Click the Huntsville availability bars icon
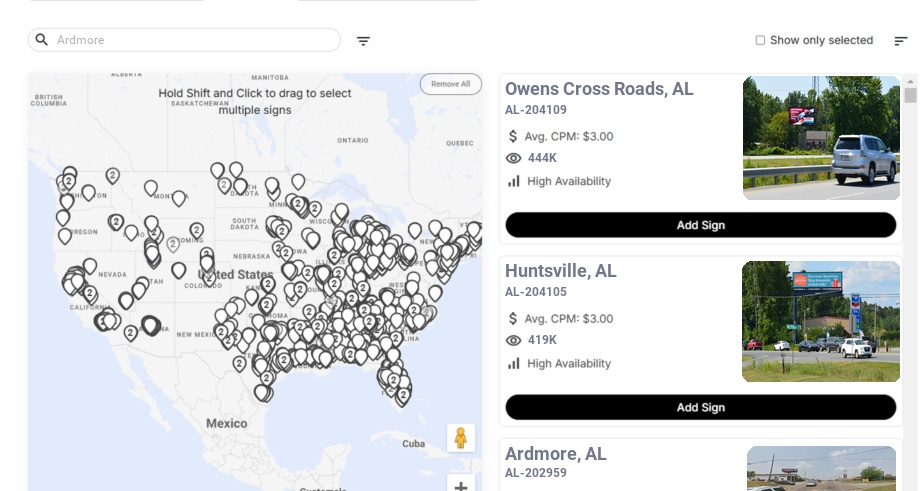The image size is (920, 491). tap(514, 363)
